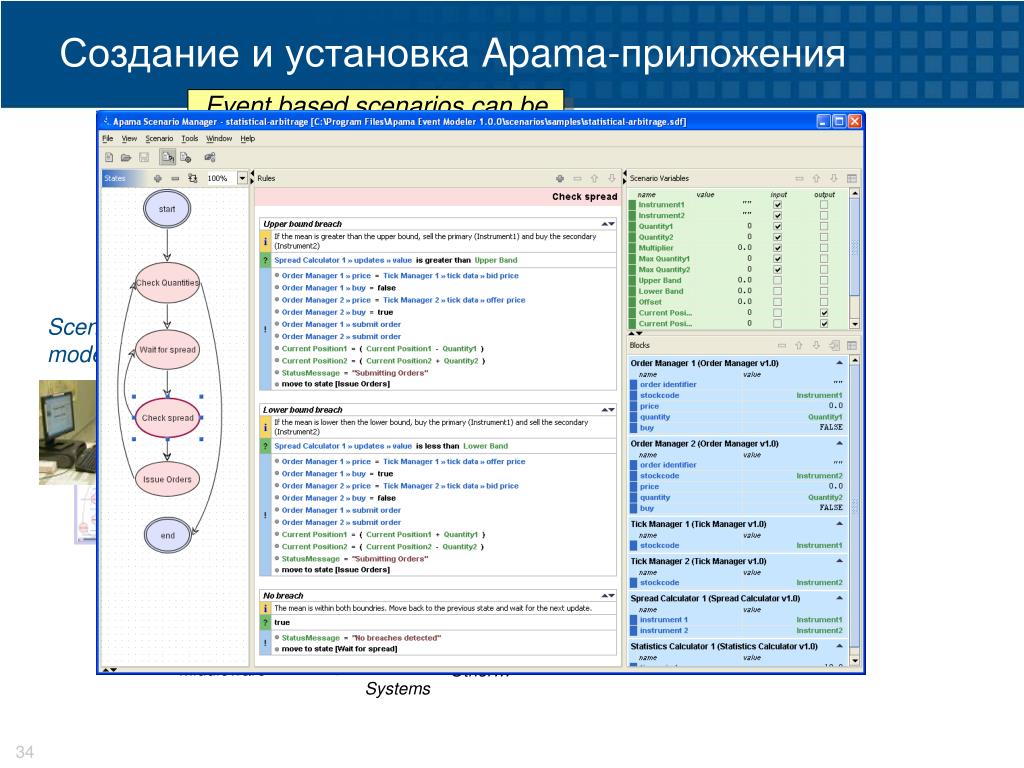Select the Check Quantities state node
Image resolution: width=1024 pixels, height=768 pixels.
[167, 283]
